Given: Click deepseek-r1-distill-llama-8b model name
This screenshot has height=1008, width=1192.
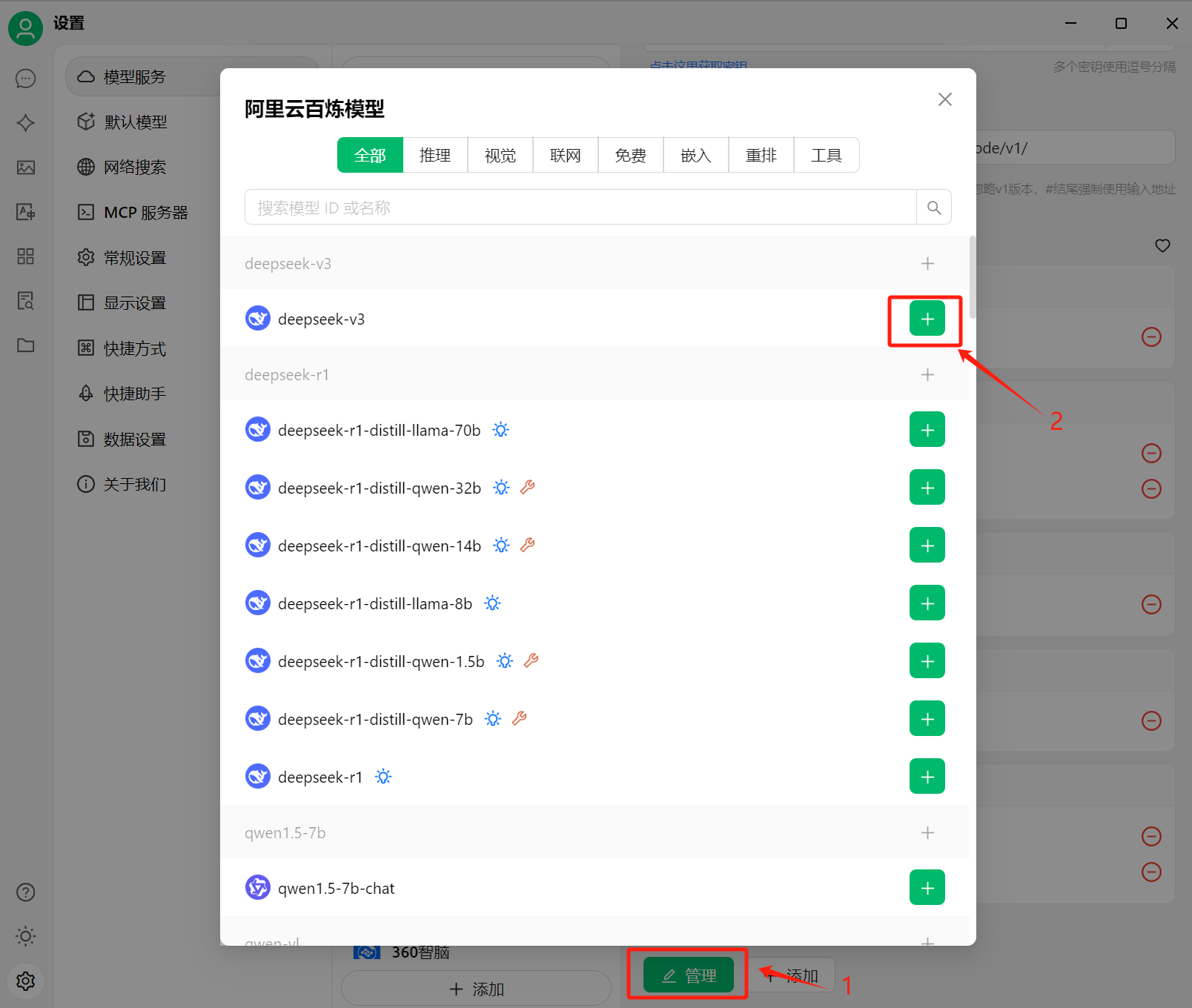Looking at the screenshot, I should pyautogui.click(x=375, y=603).
